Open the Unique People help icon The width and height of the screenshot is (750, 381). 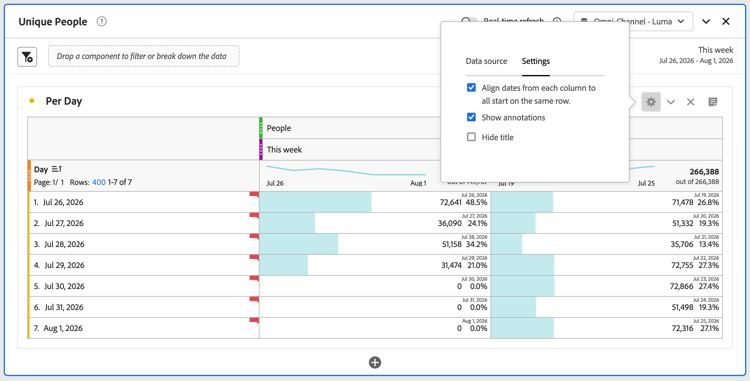click(x=101, y=22)
